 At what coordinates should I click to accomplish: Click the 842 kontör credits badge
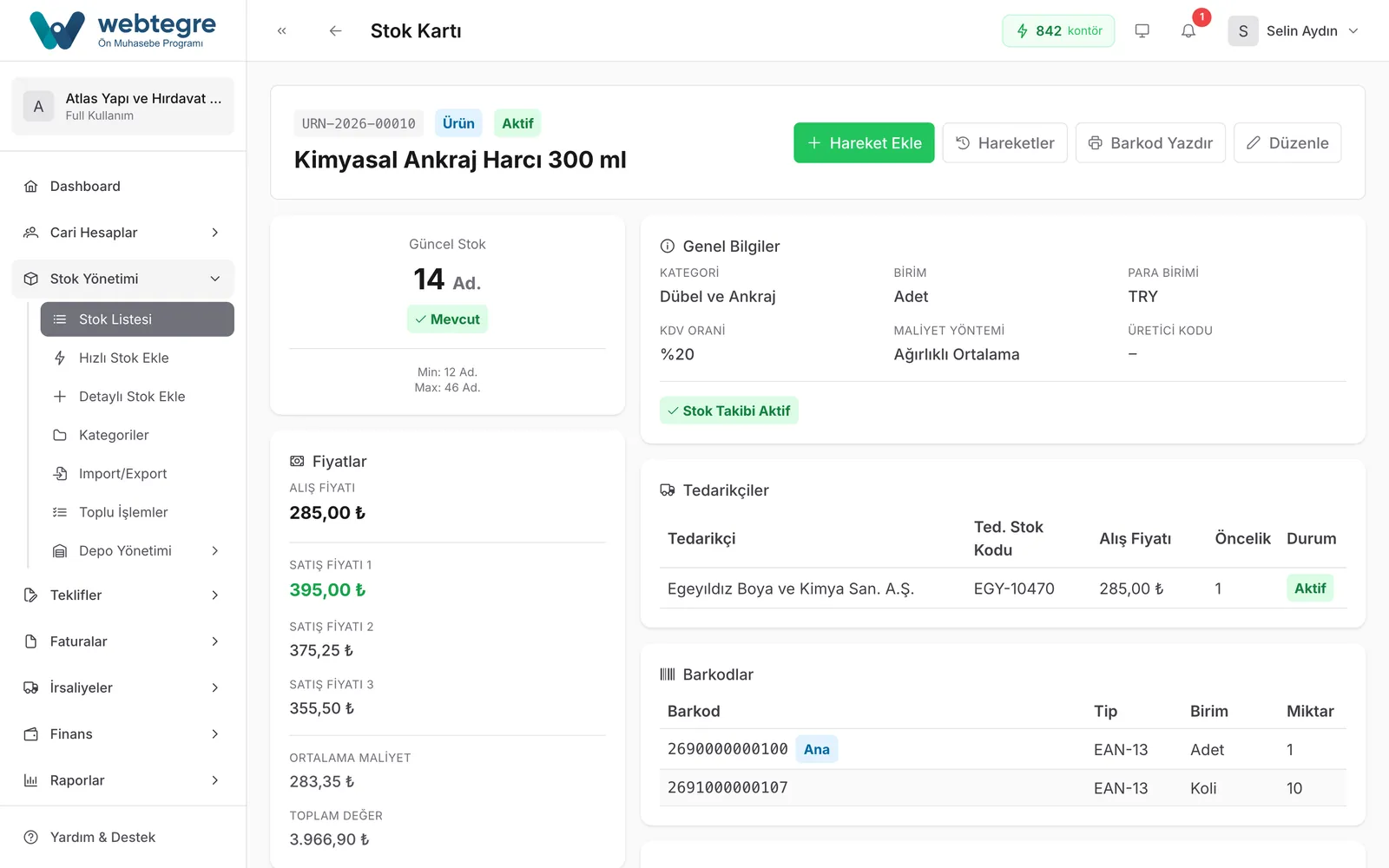(1058, 31)
